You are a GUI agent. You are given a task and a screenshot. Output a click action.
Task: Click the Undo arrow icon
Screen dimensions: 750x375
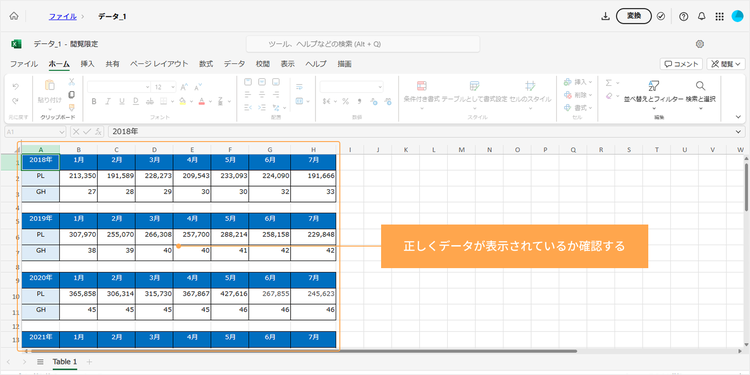tap(15, 87)
